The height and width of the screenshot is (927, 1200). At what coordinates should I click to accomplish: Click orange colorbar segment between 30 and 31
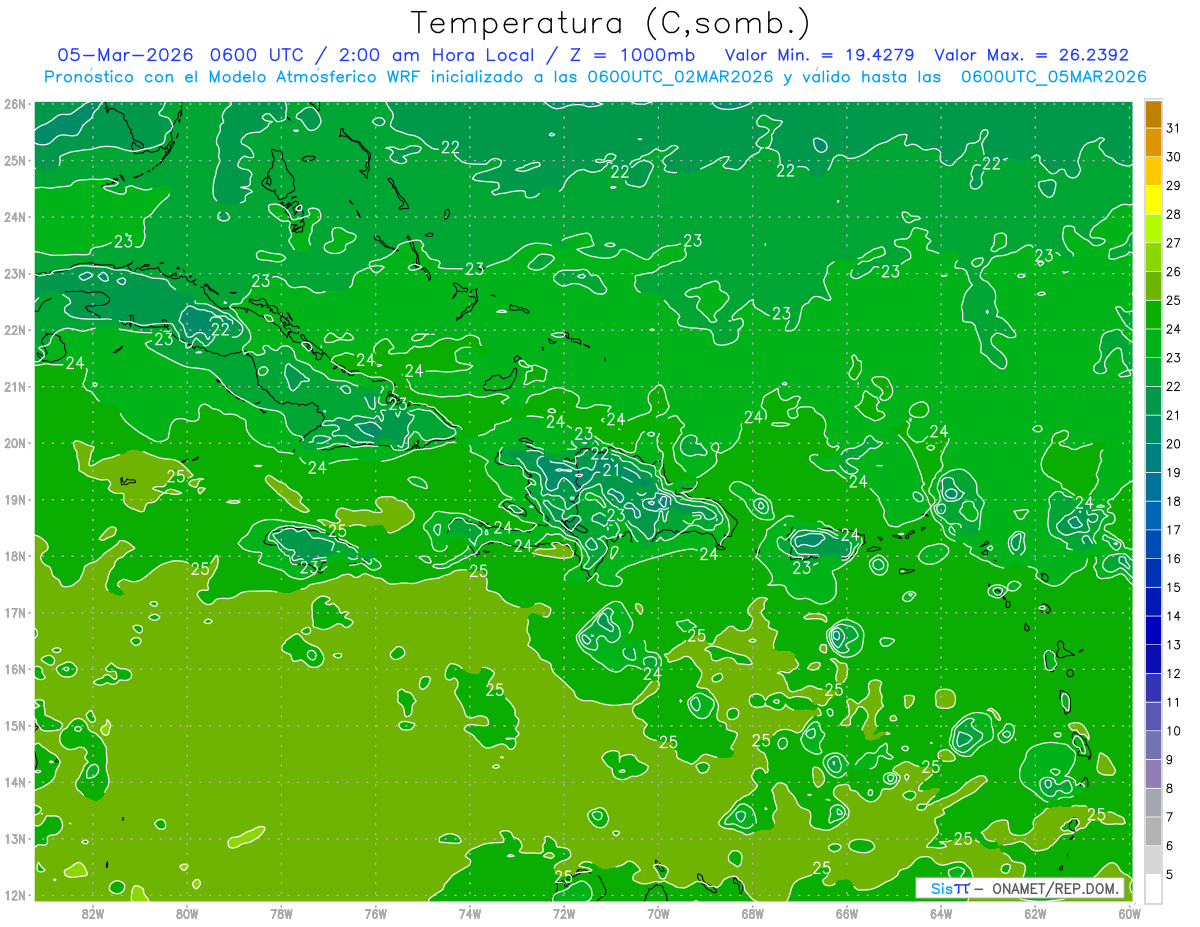1153,142
